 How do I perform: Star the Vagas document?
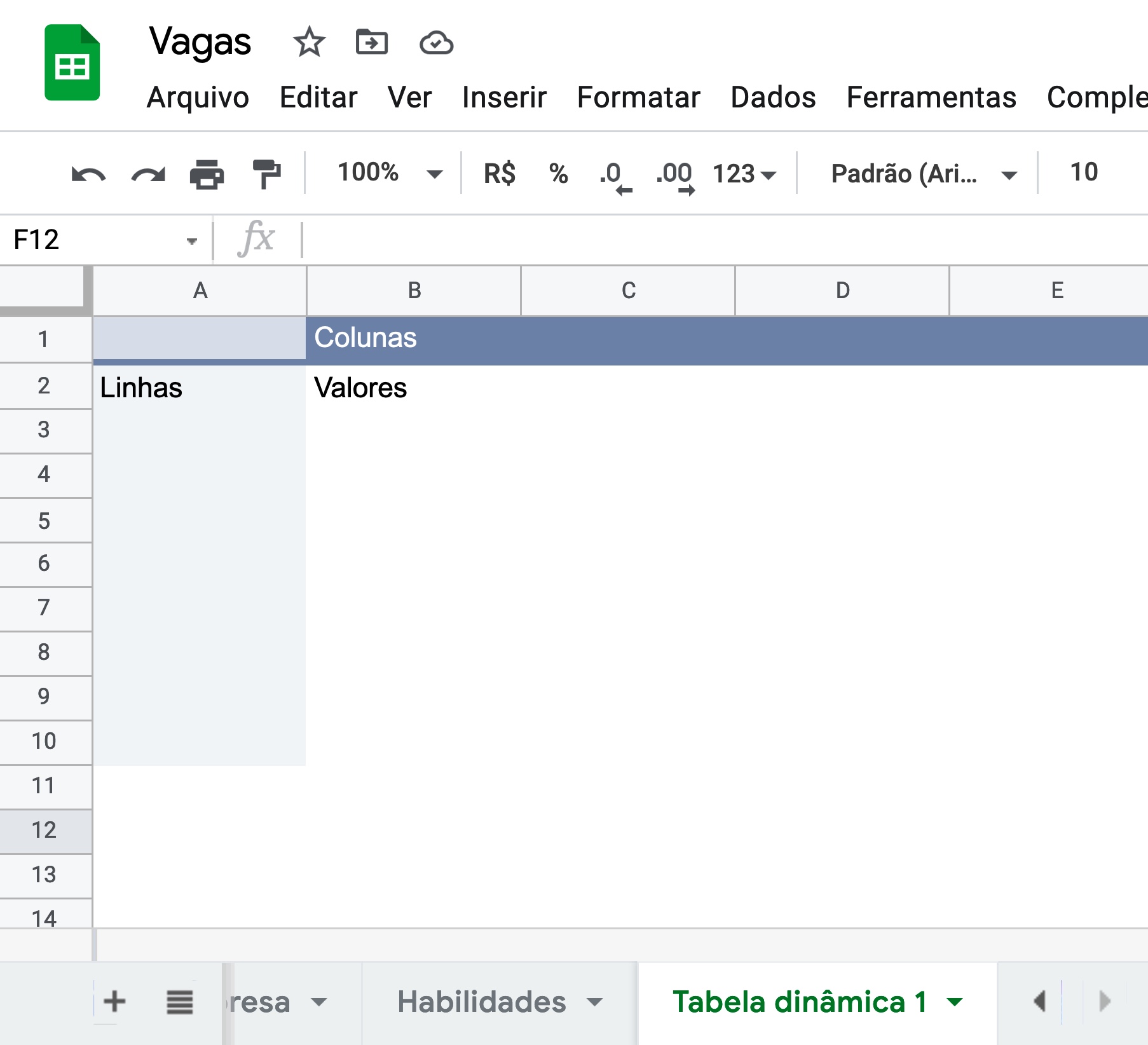coord(309,43)
